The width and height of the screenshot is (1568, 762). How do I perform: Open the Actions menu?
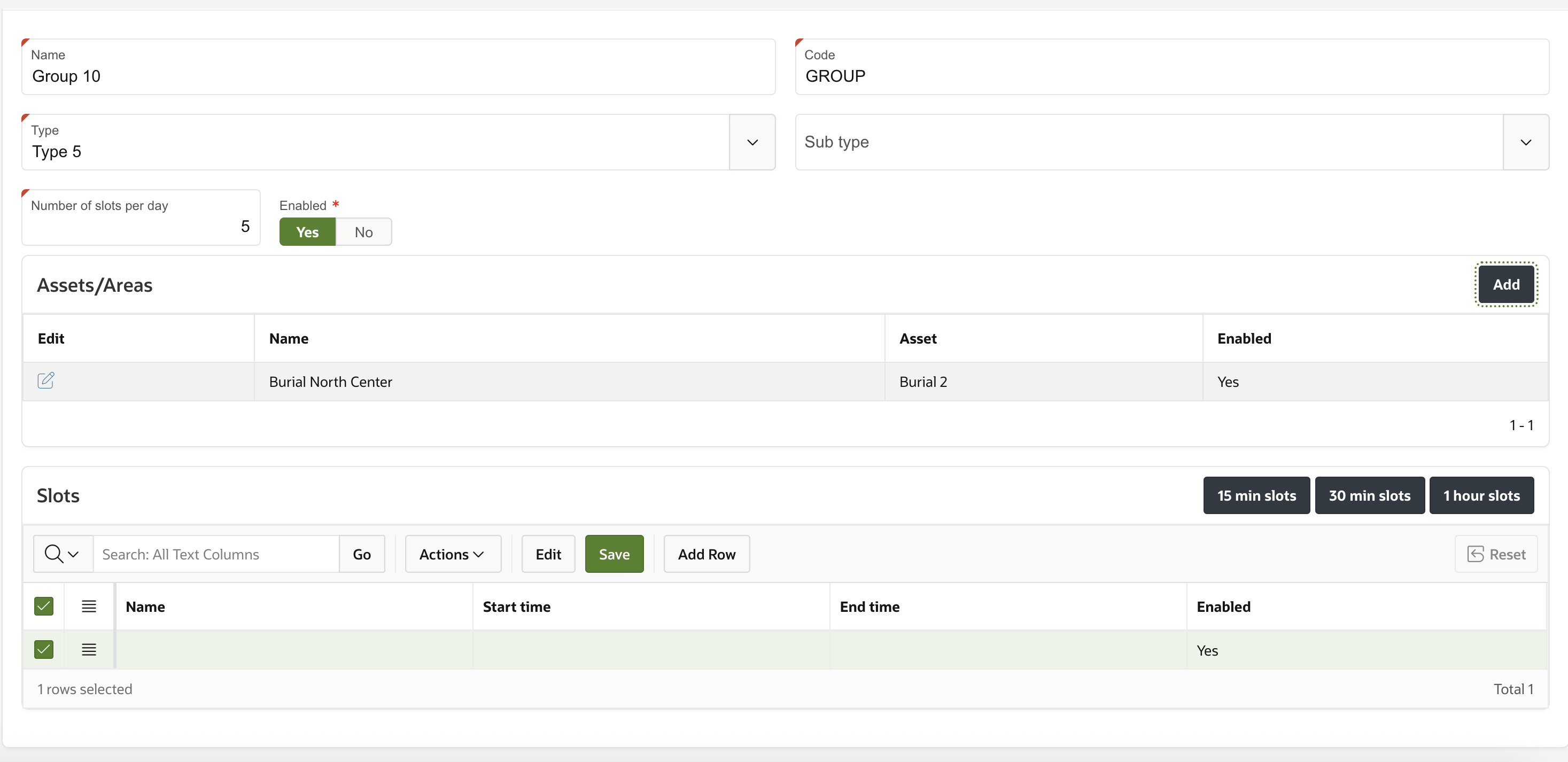click(452, 554)
